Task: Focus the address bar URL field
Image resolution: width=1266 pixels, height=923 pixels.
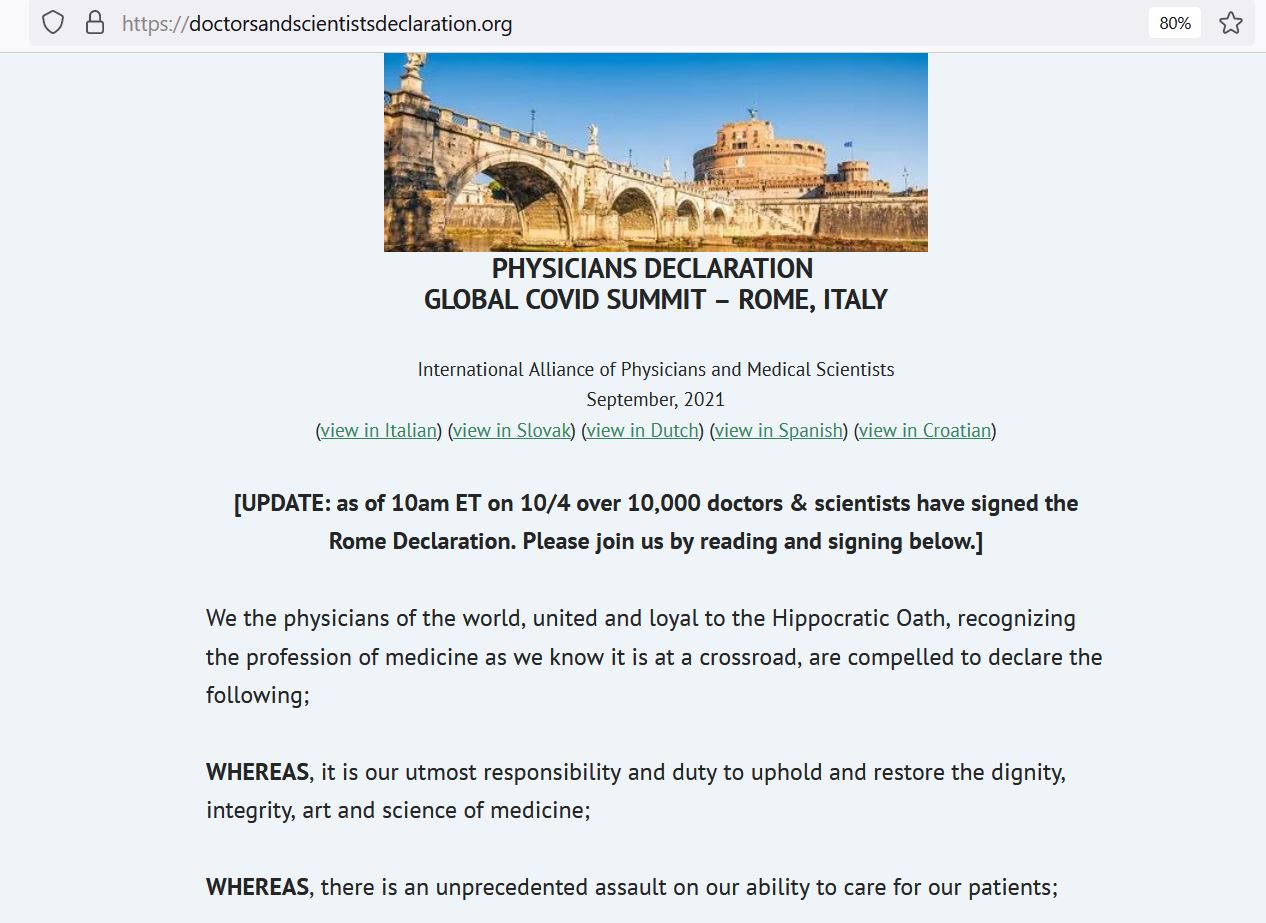Action: pyautogui.click(x=600, y=23)
